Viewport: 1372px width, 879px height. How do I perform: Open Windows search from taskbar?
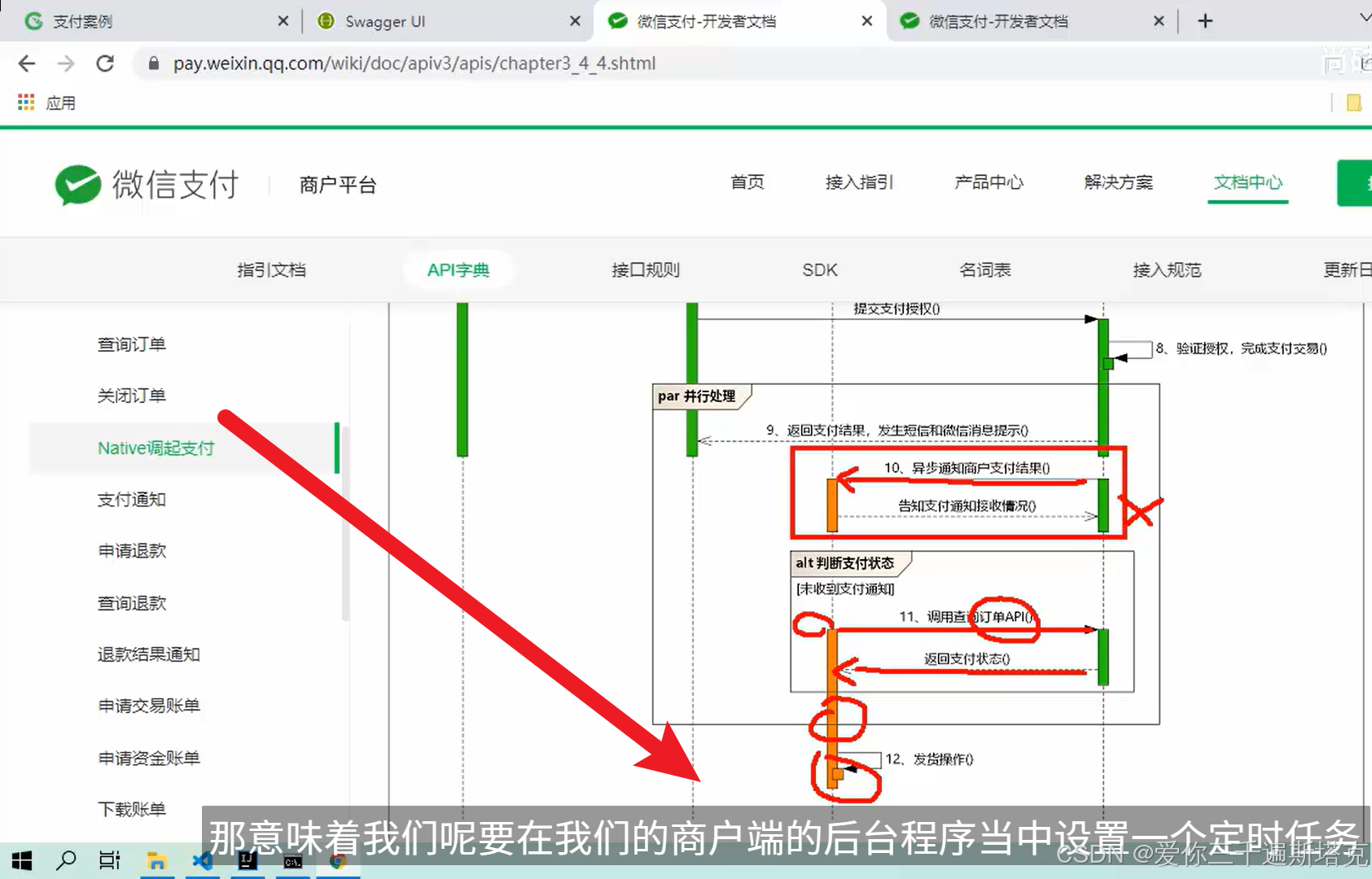tap(66, 860)
